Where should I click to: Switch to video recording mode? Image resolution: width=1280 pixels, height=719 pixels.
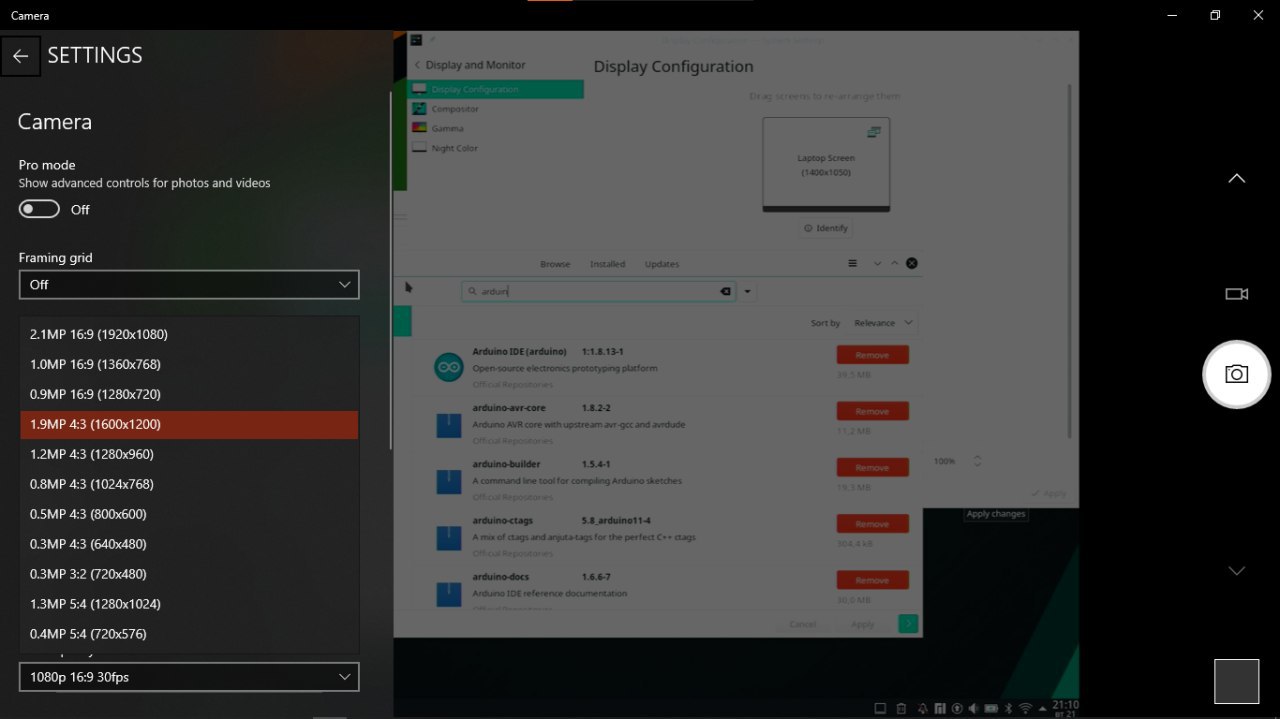click(x=1237, y=294)
